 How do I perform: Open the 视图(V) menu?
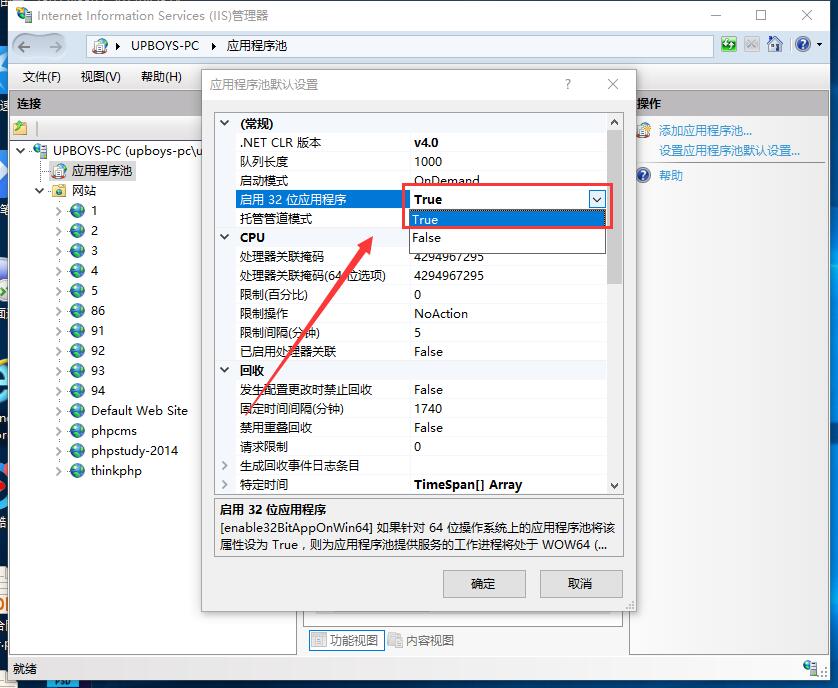tap(100, 77)
